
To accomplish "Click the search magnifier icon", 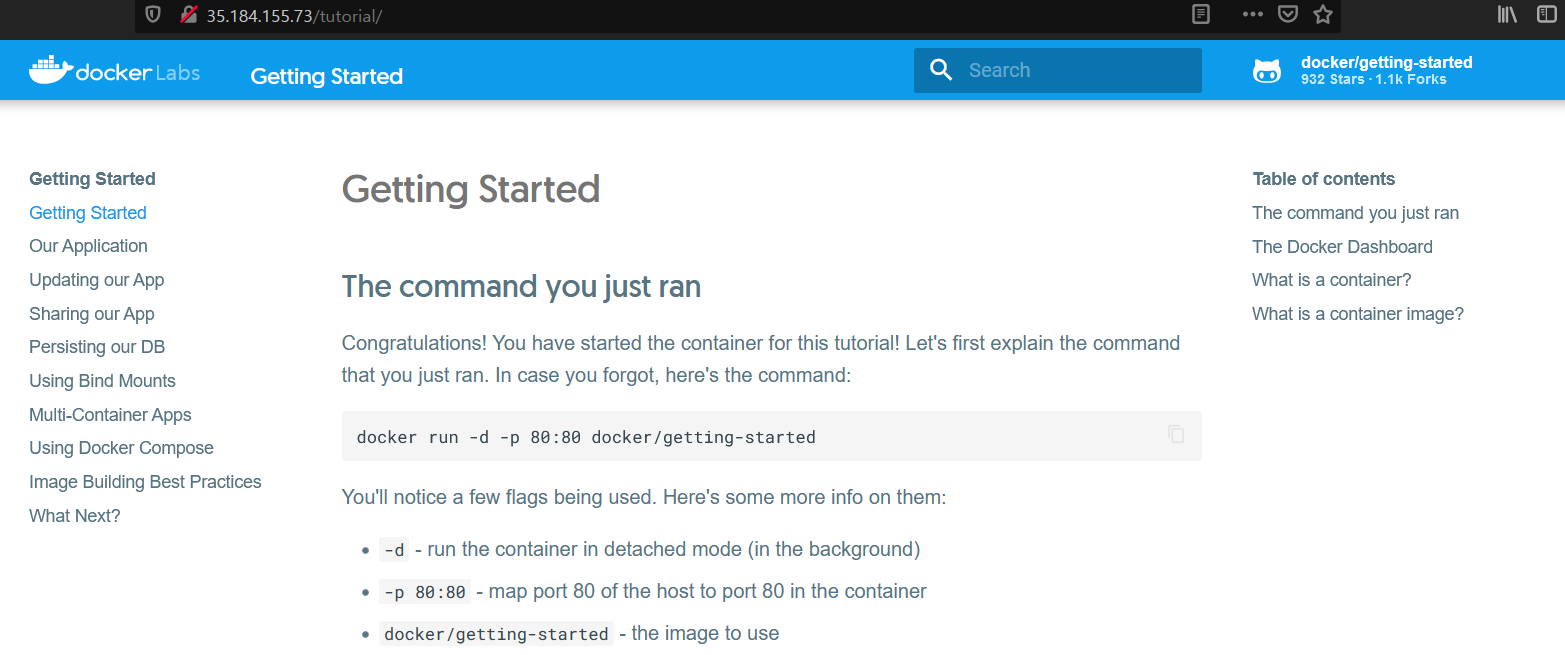I will coord(941,70).
